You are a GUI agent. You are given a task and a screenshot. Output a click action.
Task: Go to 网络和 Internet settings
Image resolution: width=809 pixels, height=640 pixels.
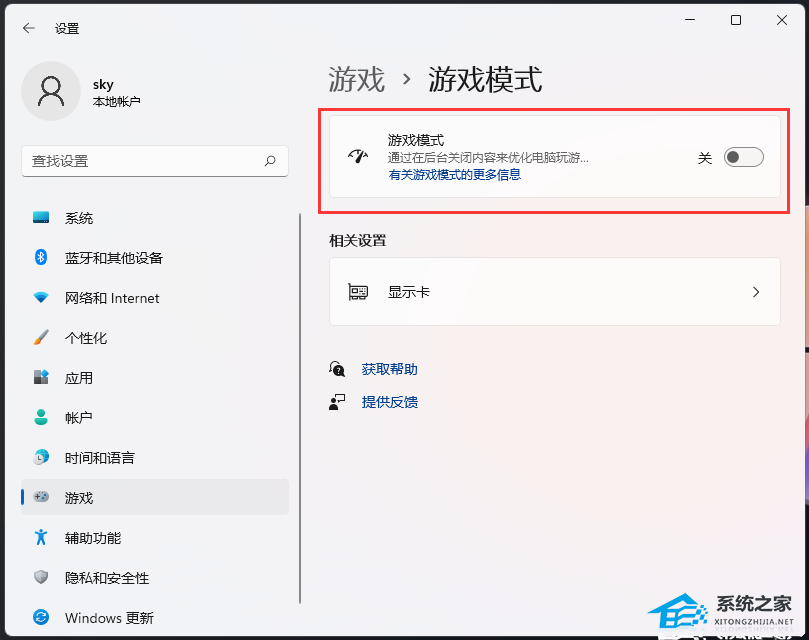click(x=155, y=298)
